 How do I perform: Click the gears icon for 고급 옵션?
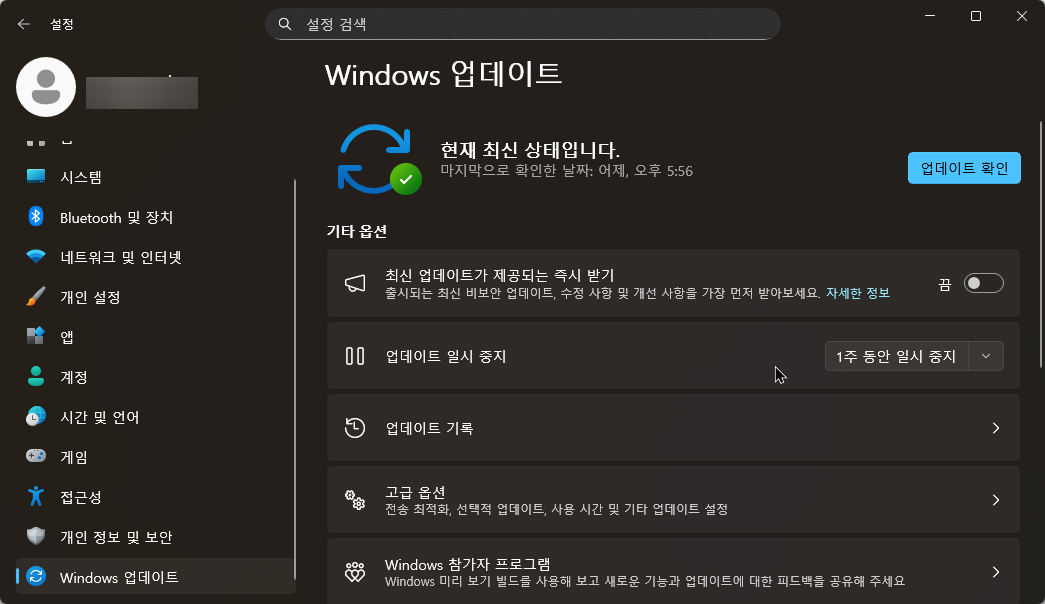pyautogui.click(x=355, y=499)
